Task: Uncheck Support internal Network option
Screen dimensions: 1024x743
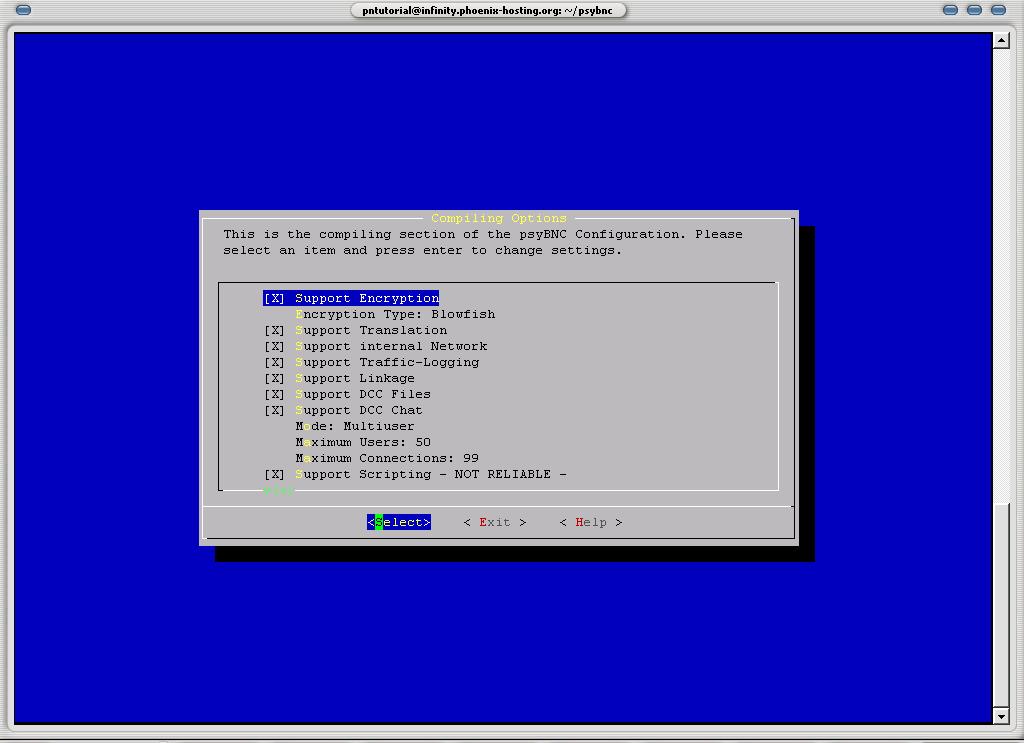Action: point(274,346)
